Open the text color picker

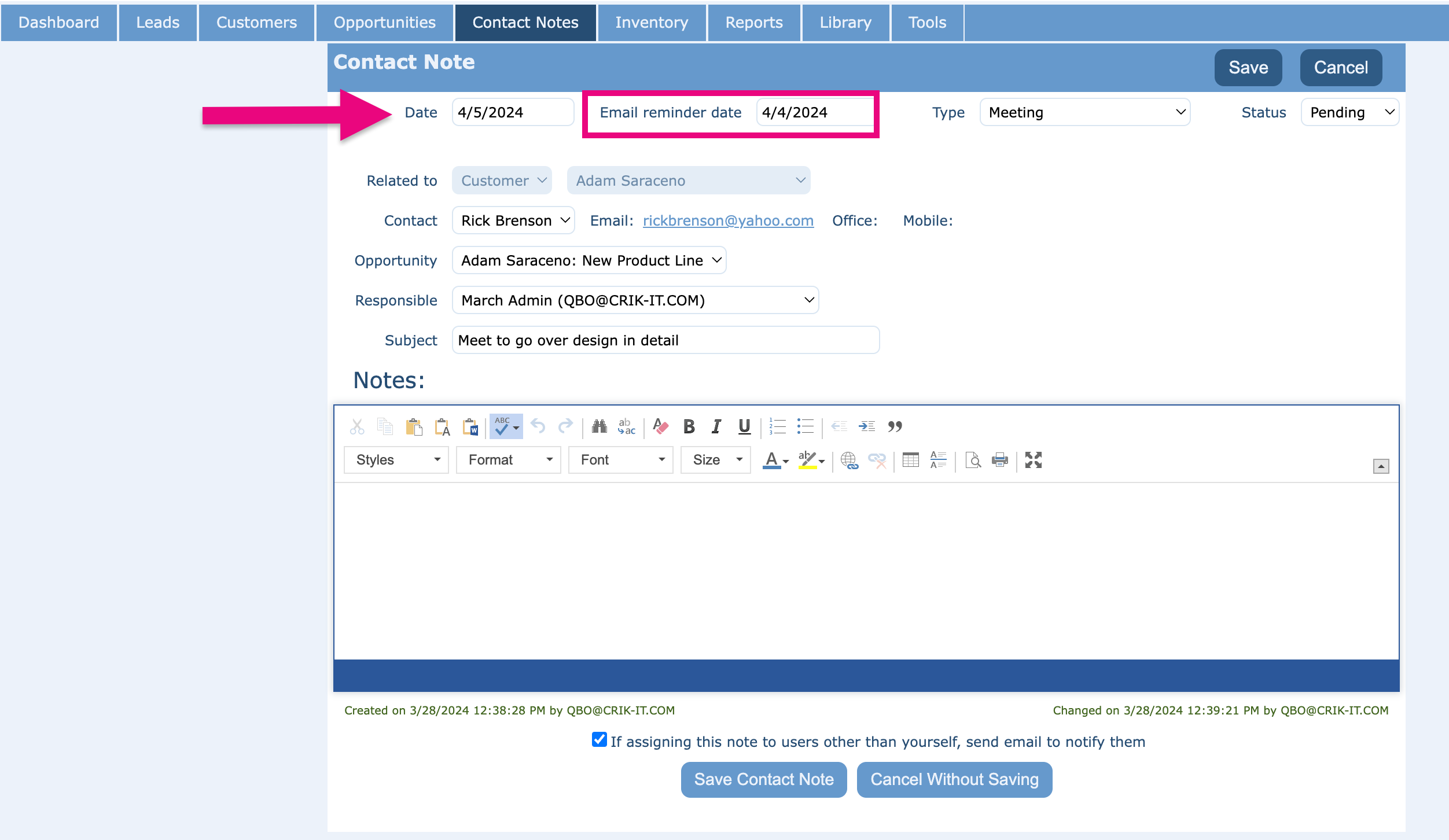(775, 460)
